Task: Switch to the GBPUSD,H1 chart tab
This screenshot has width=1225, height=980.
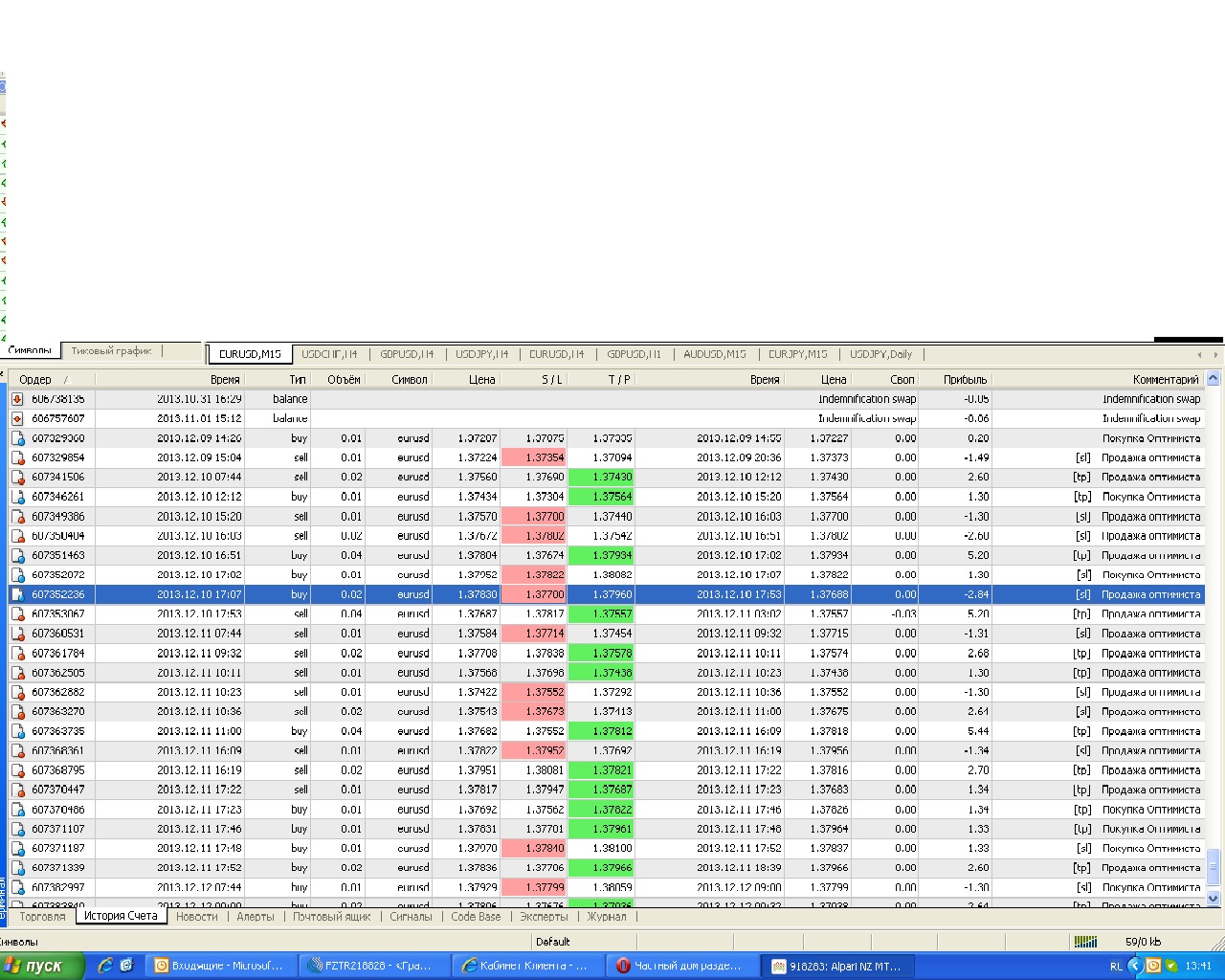Action: click(635, 354)
